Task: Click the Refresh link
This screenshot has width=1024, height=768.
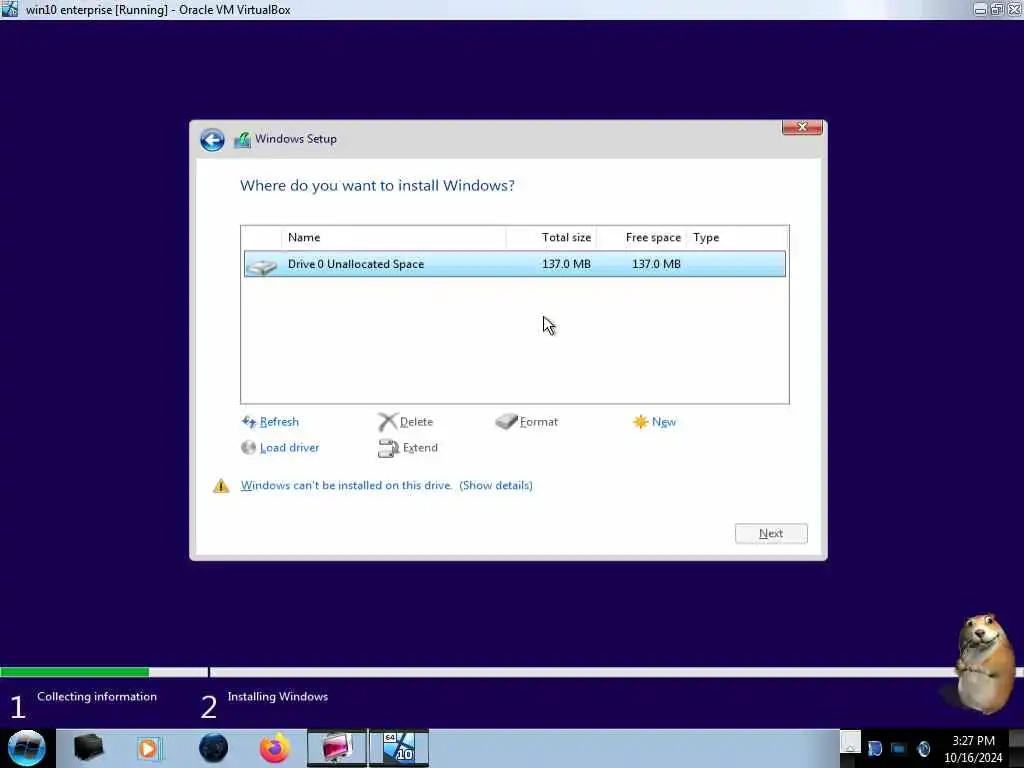Action: point(279,422)
